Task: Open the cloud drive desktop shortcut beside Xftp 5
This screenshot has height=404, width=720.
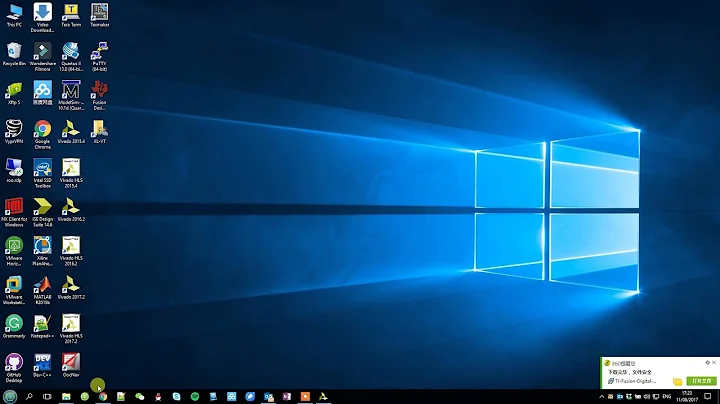Action: point(42,93)
